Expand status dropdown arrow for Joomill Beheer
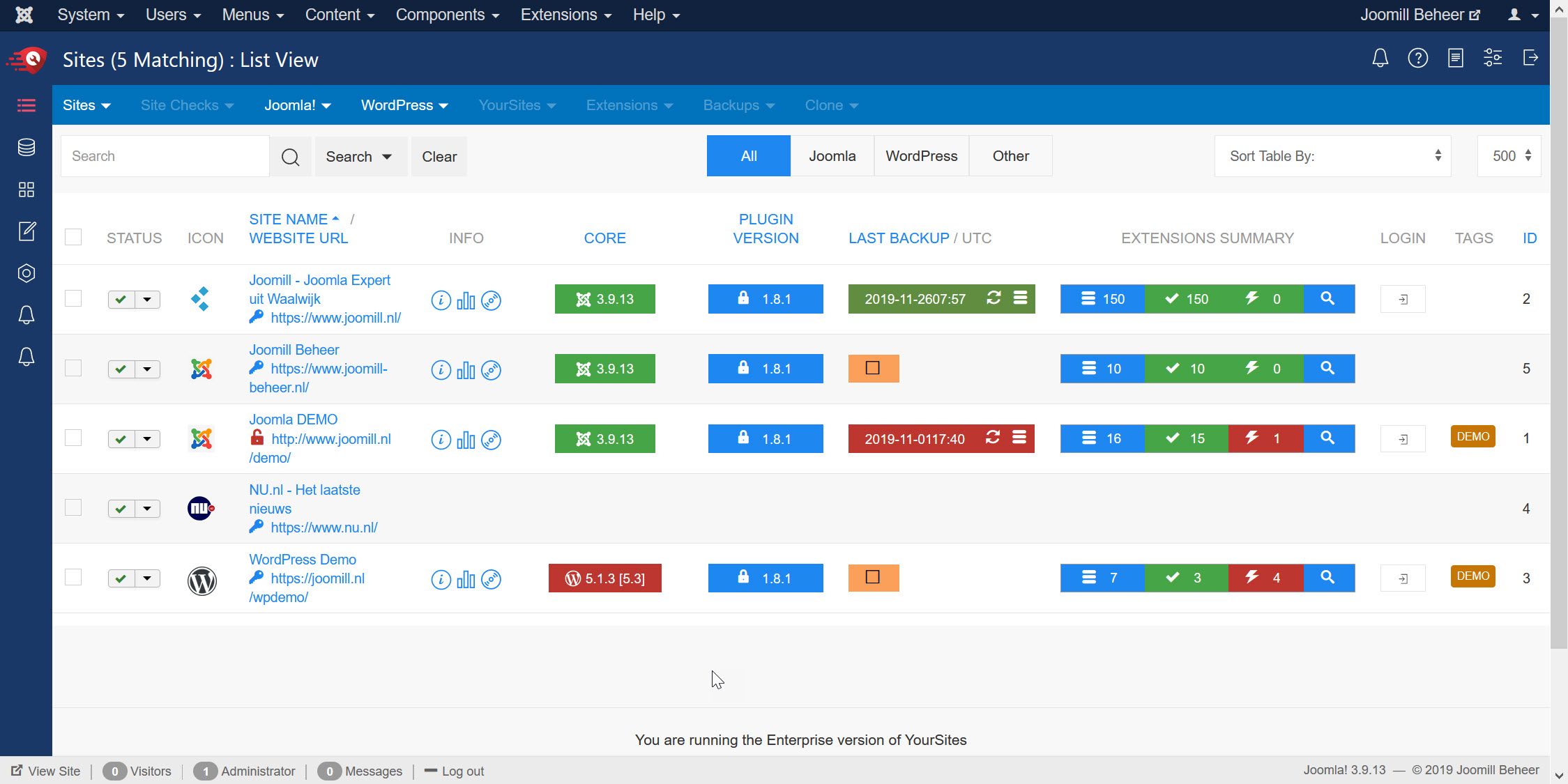1568x784 pixels. pos(147,369)
